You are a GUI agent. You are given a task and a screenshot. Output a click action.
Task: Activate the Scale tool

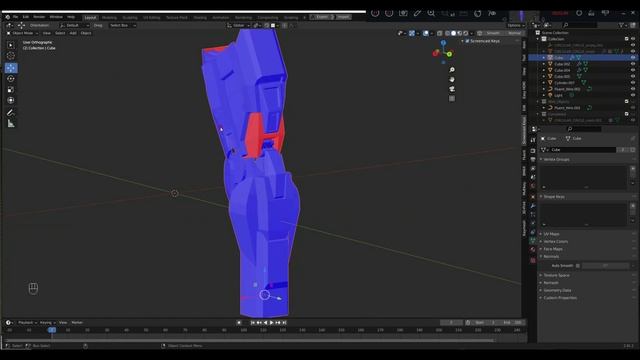click(11, 89)
